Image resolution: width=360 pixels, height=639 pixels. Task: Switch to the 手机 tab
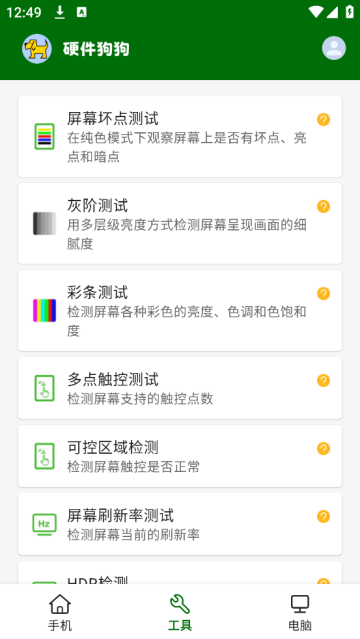coord(60,612)
